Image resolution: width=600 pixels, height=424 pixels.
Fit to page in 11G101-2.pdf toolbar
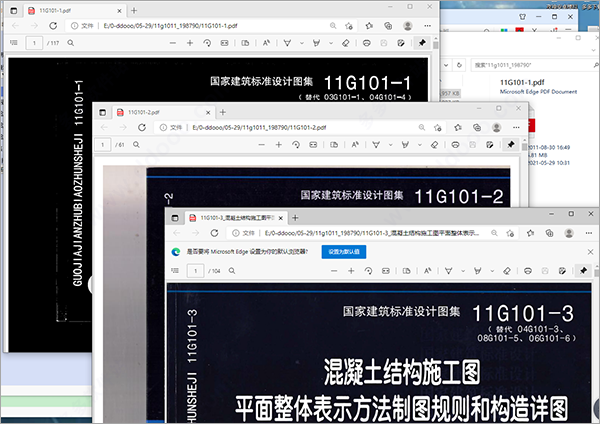click(313, 145)
